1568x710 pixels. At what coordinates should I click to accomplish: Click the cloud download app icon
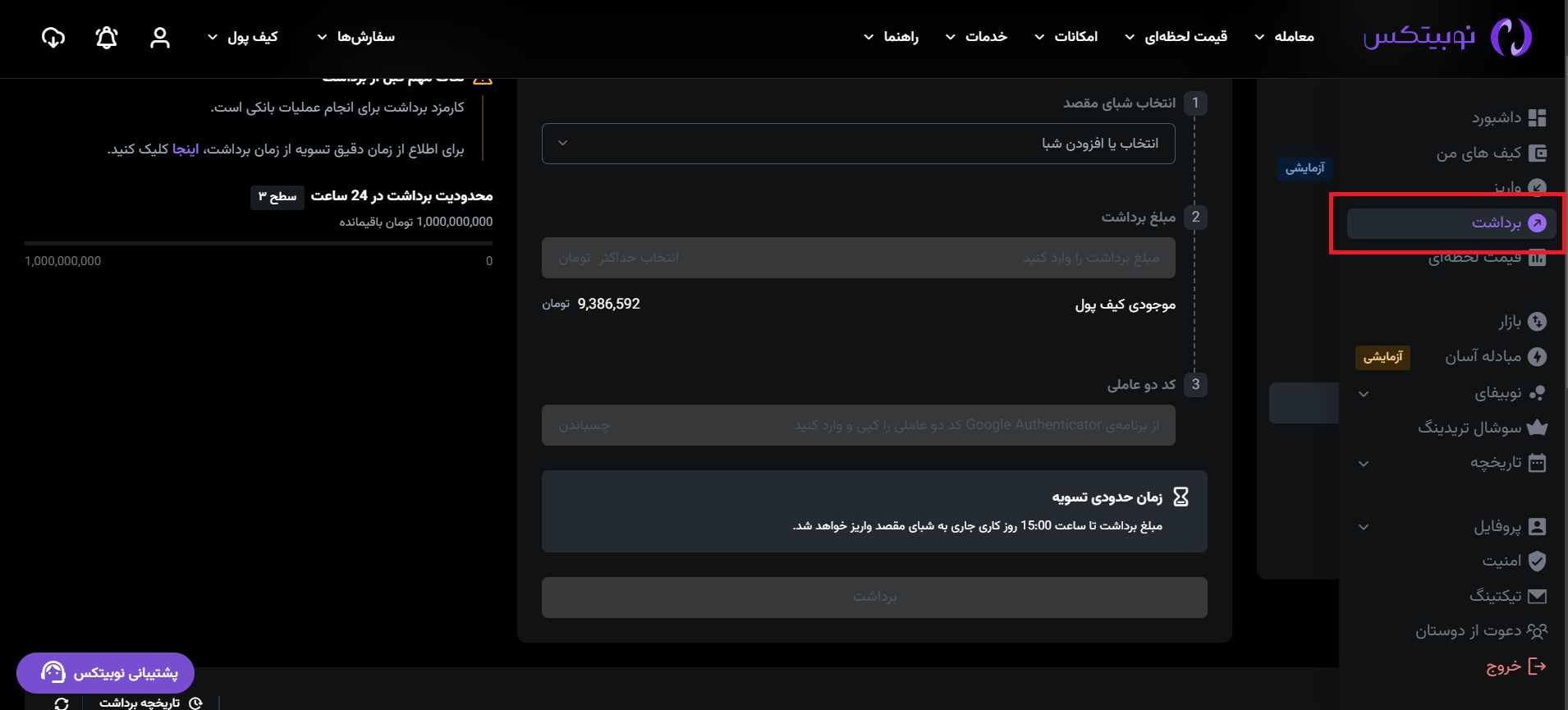coord(53,37)
